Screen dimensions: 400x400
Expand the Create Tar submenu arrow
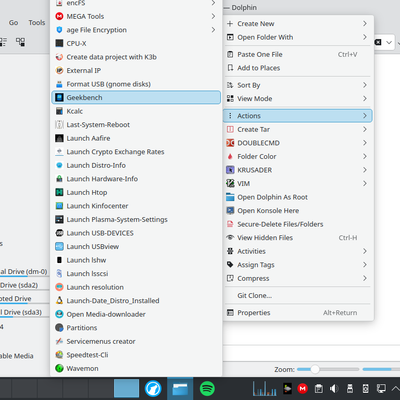coord(365,129)
